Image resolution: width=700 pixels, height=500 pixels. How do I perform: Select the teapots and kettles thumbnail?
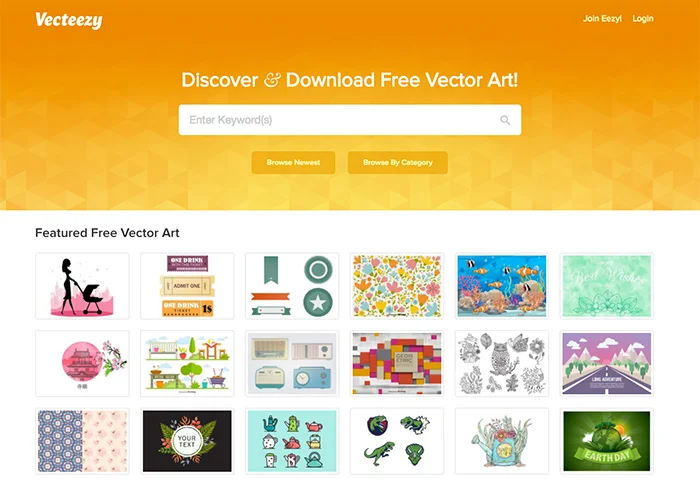(x=292, y=441)
